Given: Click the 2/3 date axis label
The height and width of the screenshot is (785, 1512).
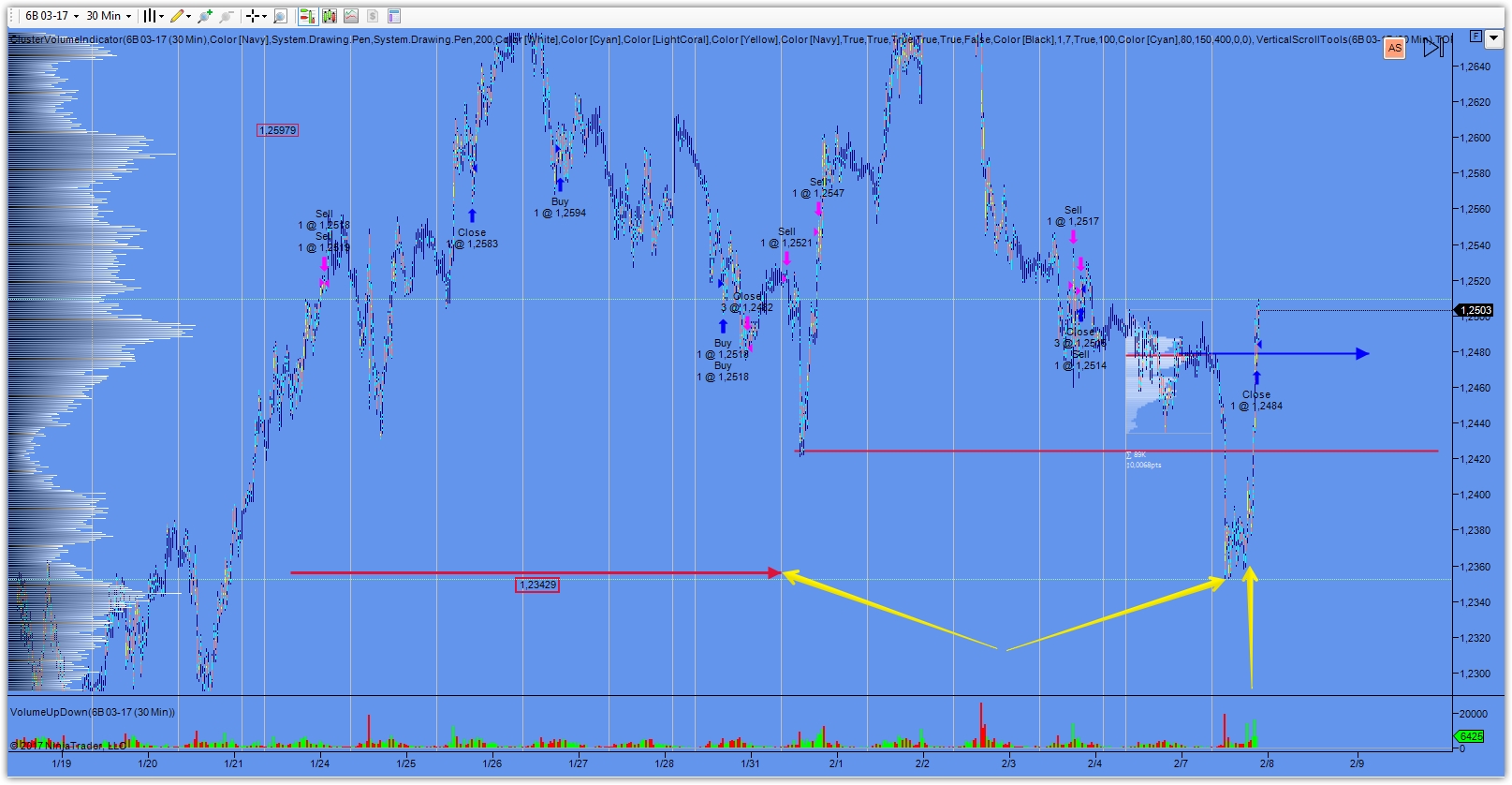Looking at the screenshot, I should (x=1008, y=763).
